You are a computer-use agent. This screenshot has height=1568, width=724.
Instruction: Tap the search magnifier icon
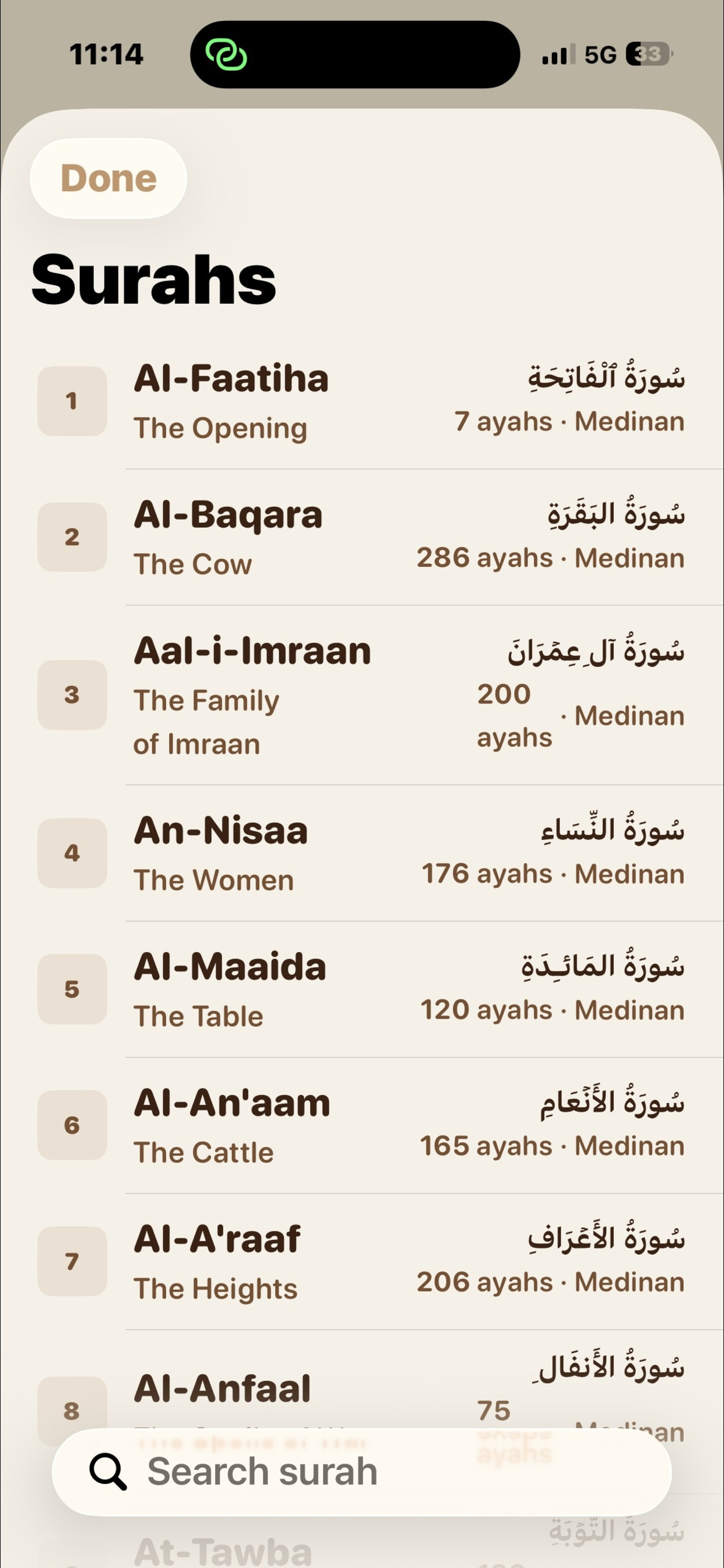point(108,1472)
